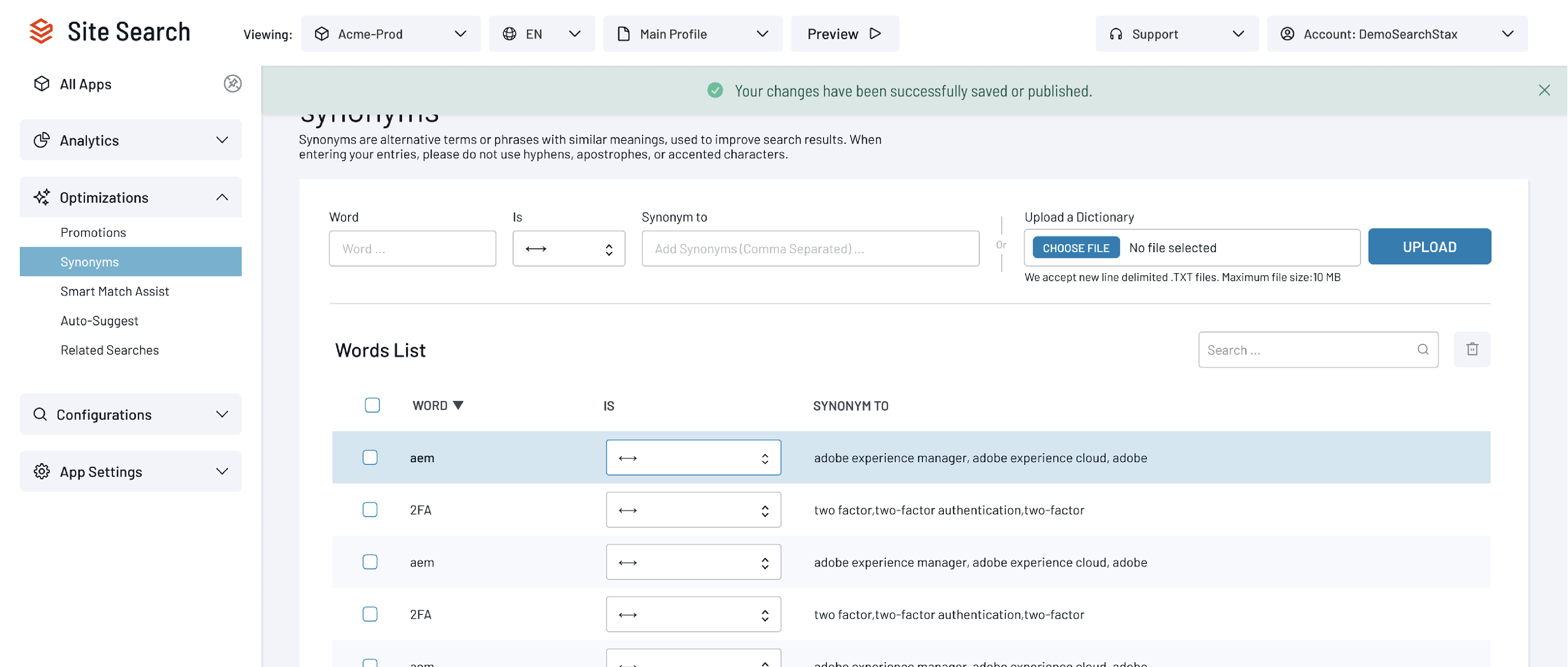Open Related Searches menu item
The image size is (1568, 667).
pyautogui.click(x=109, y=350)
